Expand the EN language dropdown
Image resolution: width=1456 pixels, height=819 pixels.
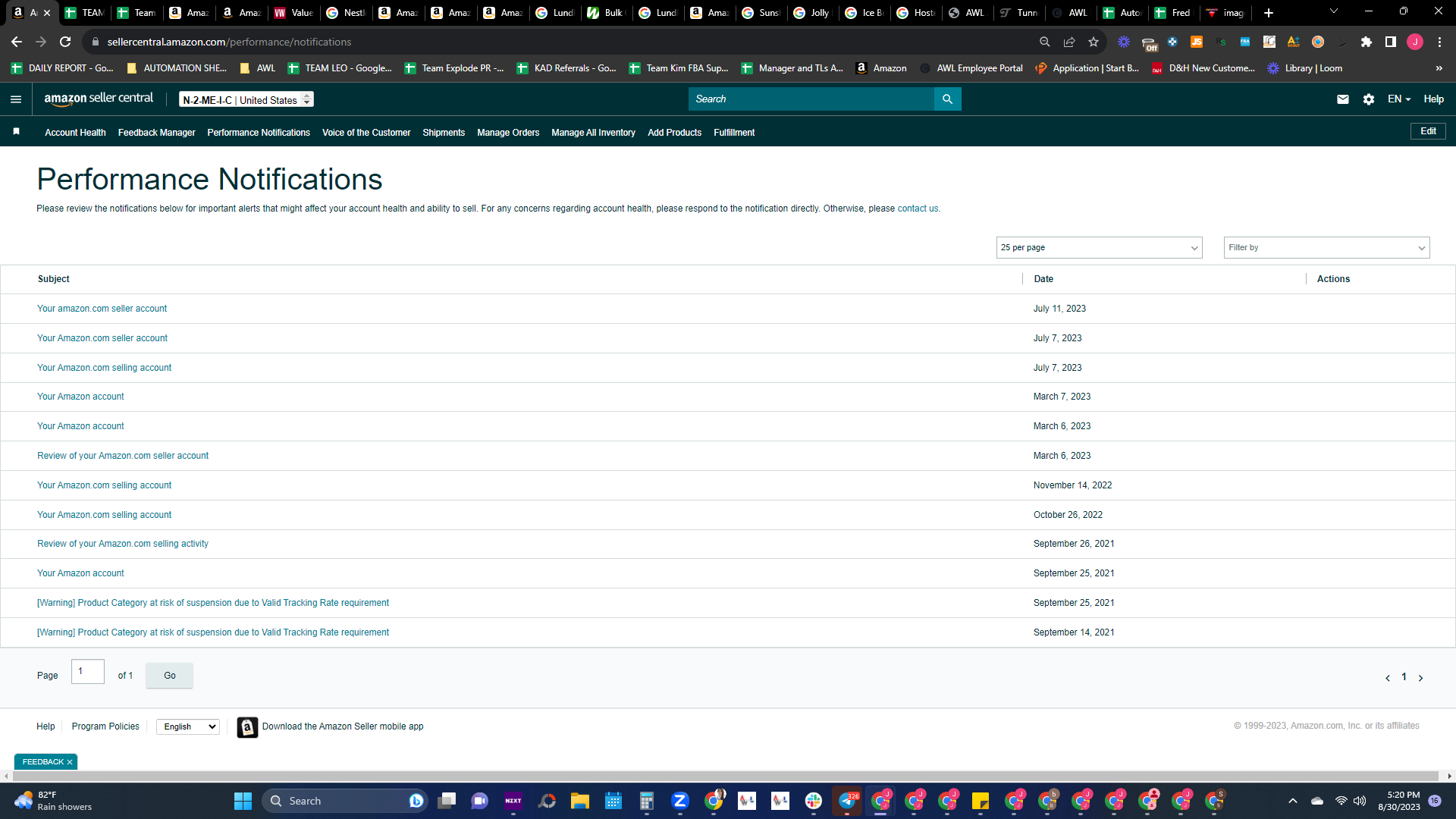pyautogui.click(x=1399, y=99)
